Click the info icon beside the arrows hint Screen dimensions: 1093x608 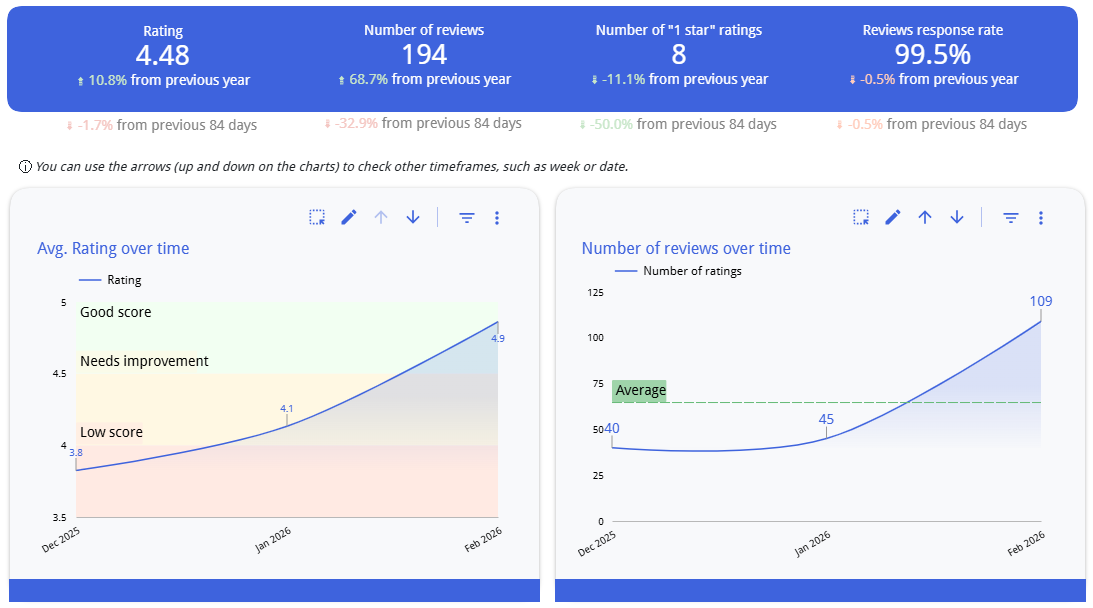25,166
